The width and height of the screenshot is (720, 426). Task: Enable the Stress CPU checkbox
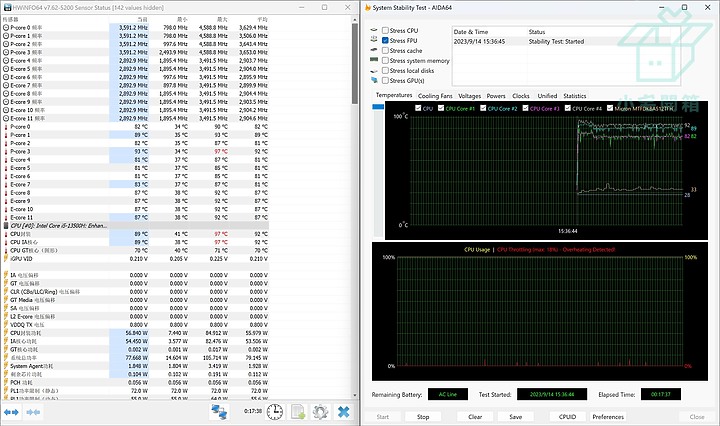tap(385, 30)
